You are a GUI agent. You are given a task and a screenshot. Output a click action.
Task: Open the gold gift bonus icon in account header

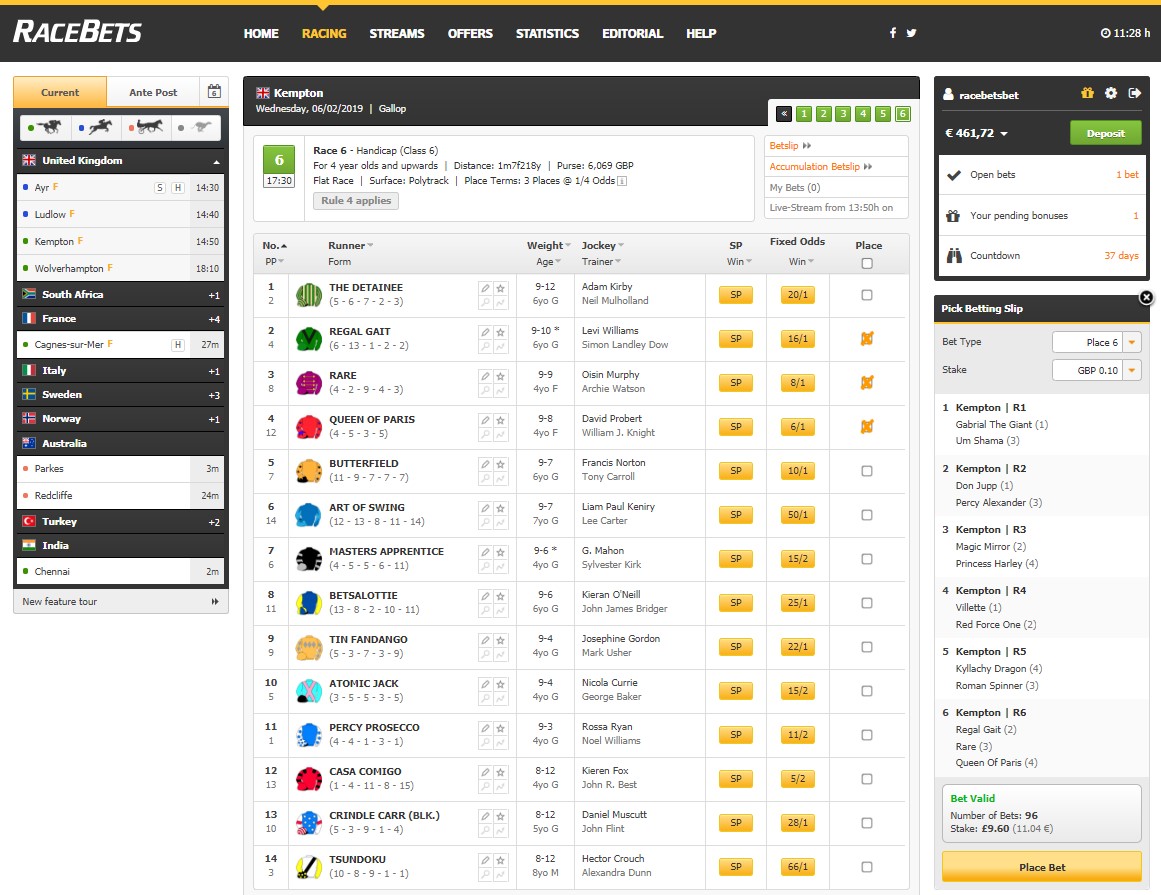(x=1087, y=93)
